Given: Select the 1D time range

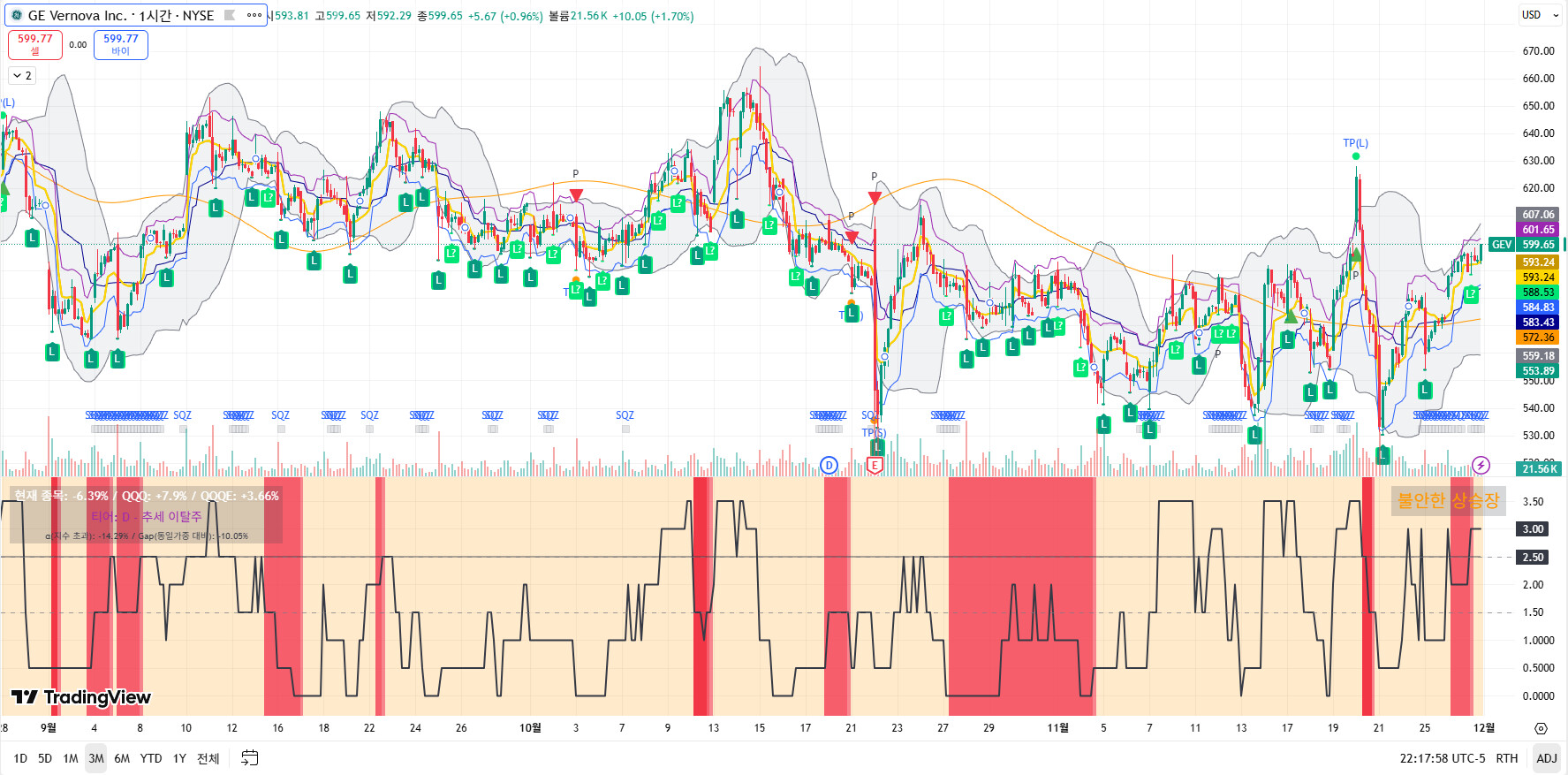Looking at the screenshot, I should tap(20, 758).
